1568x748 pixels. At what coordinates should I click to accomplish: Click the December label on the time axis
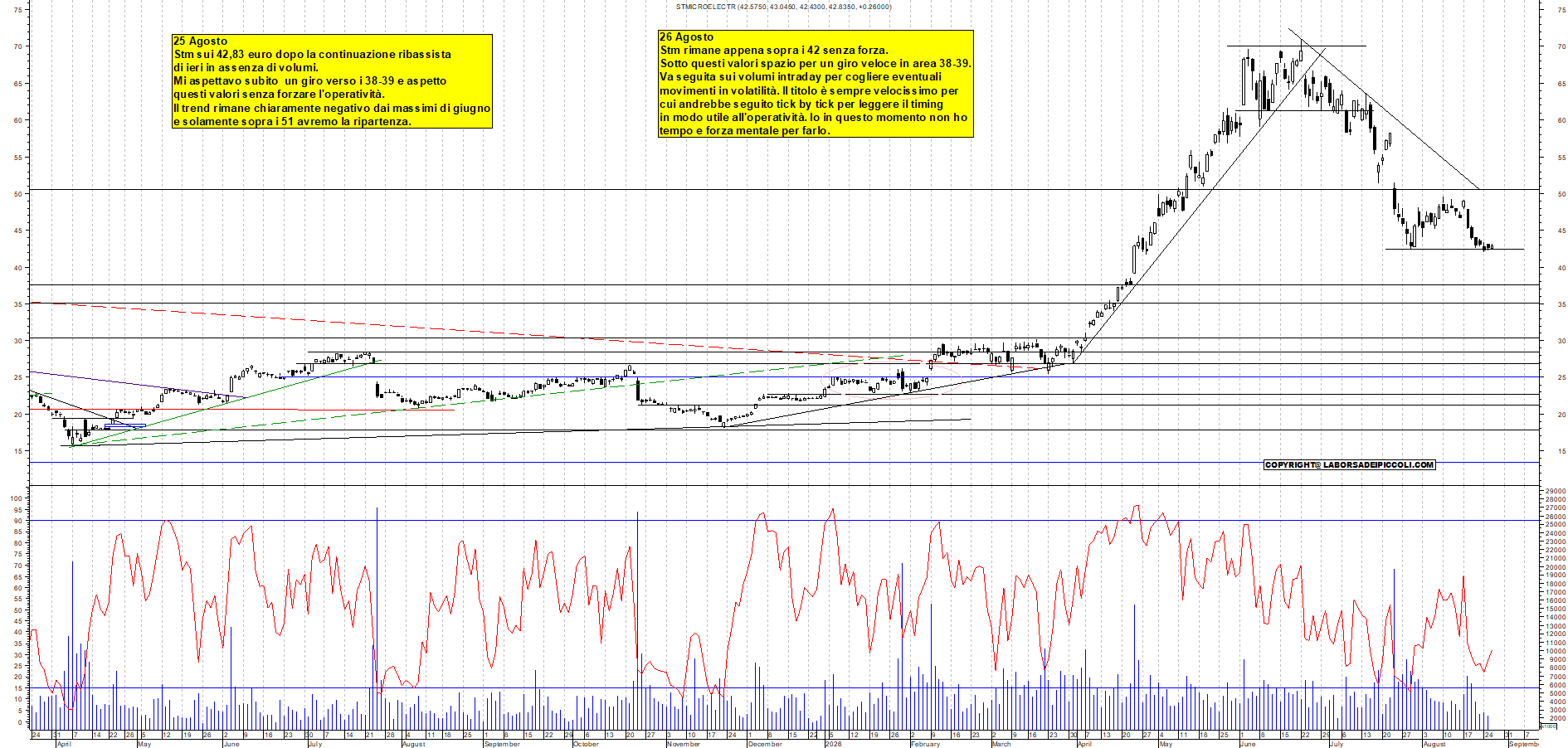[765, 744]
